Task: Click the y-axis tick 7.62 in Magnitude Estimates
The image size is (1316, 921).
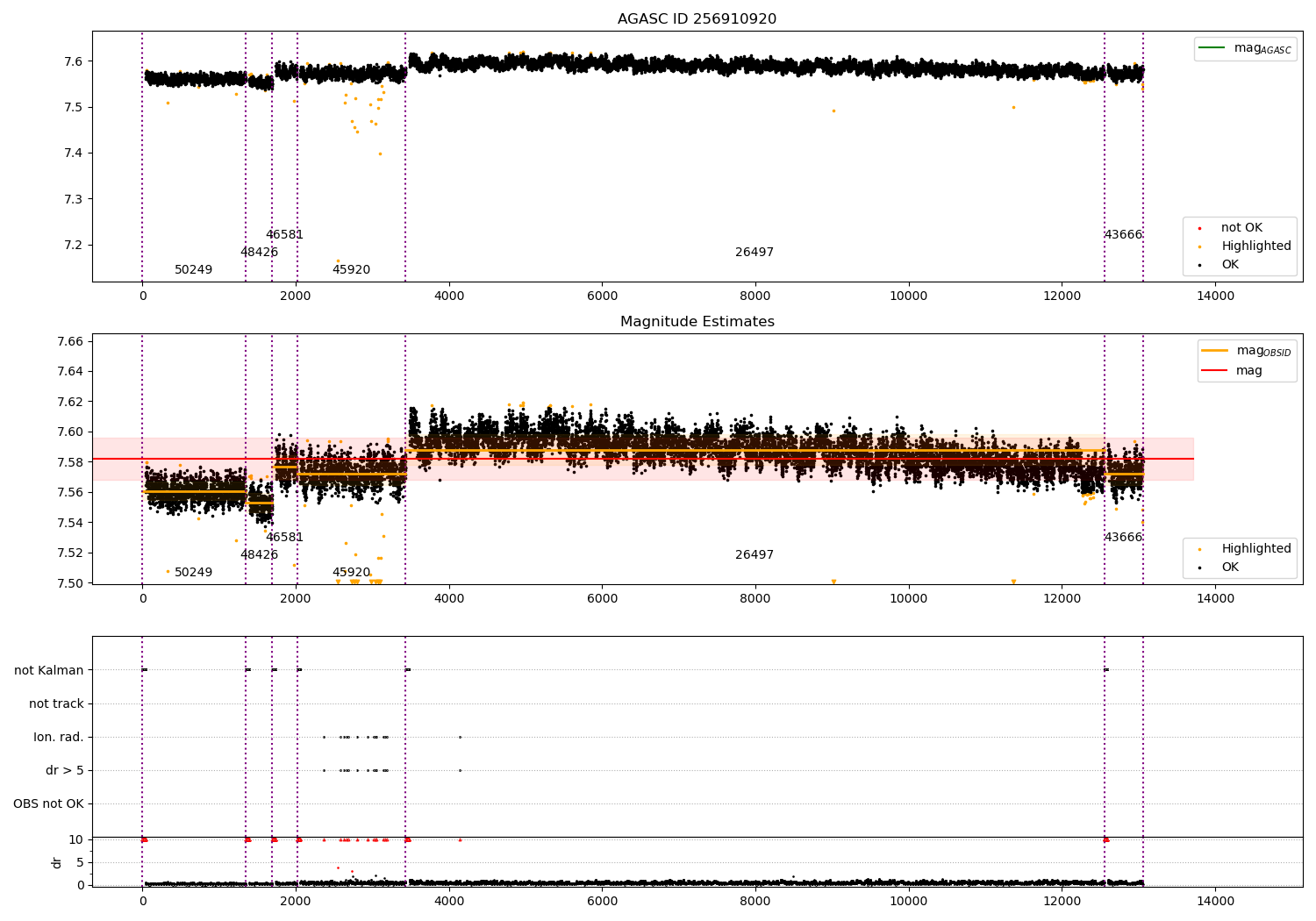Action: click(70, 402)
